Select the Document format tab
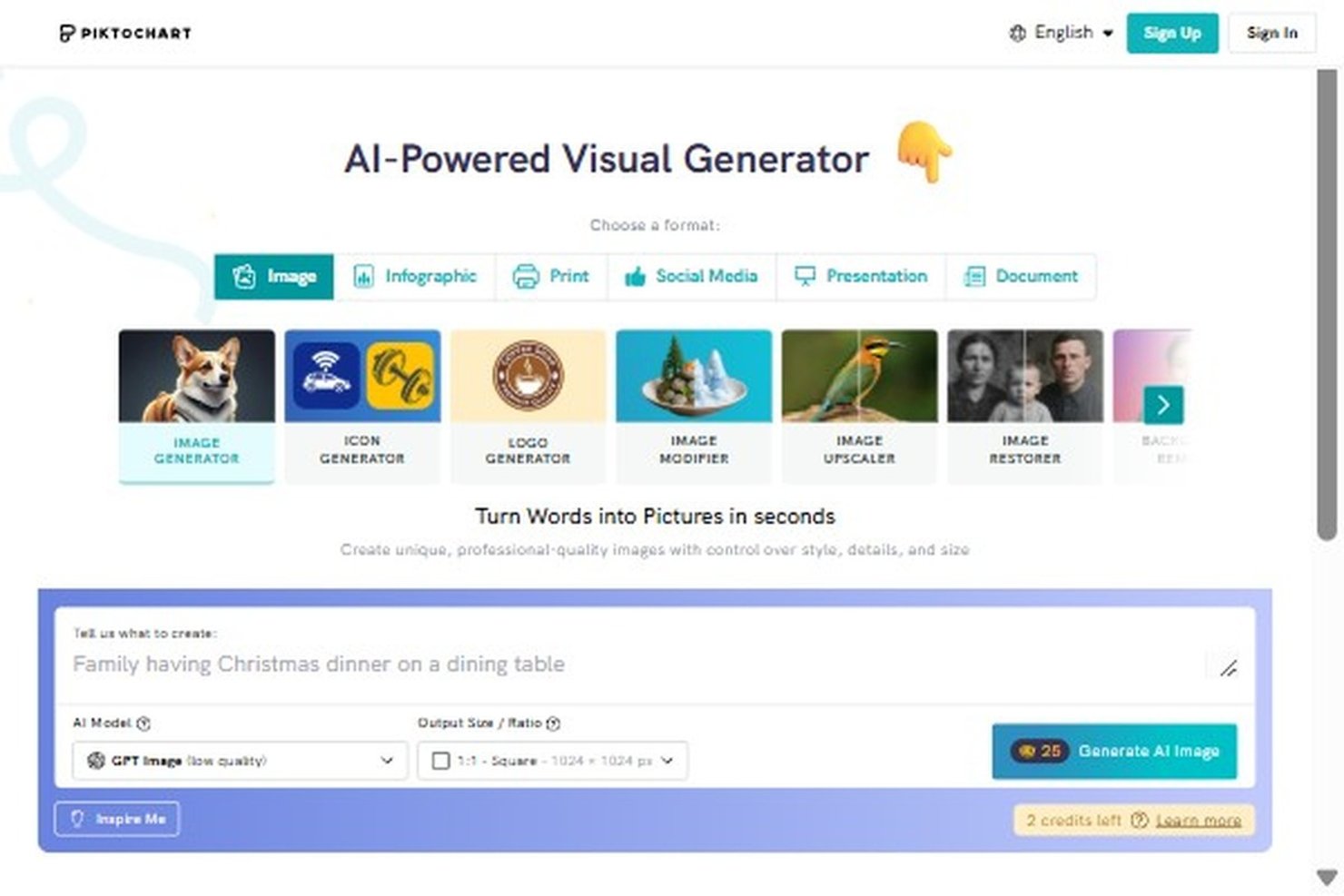1344x896 pixels. click(x=1021, y=276)
